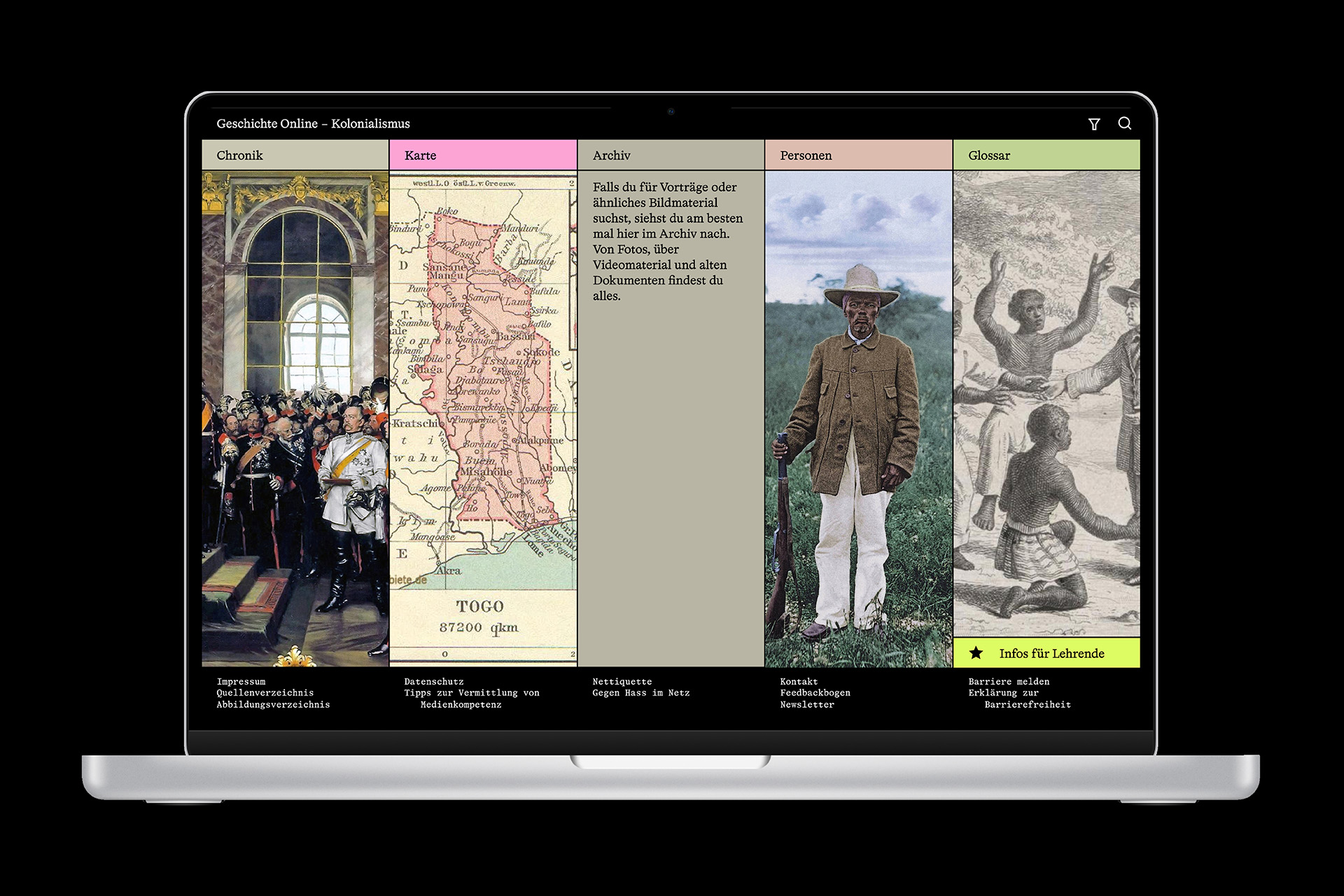Select the Archiv tab
The width and height of the screenshot is (1344, 896).
671,155
